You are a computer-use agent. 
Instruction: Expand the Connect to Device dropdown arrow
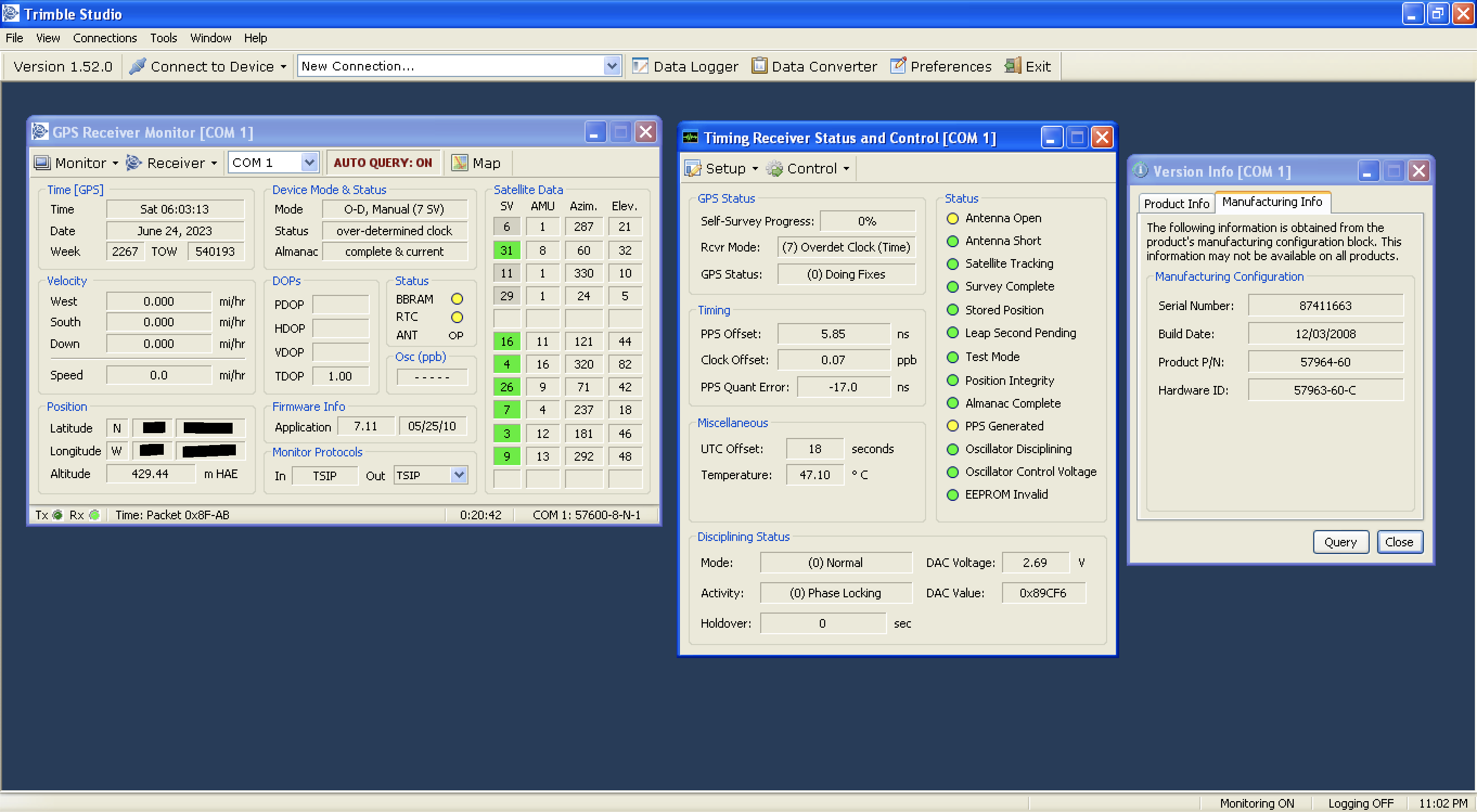coord(283,67)
